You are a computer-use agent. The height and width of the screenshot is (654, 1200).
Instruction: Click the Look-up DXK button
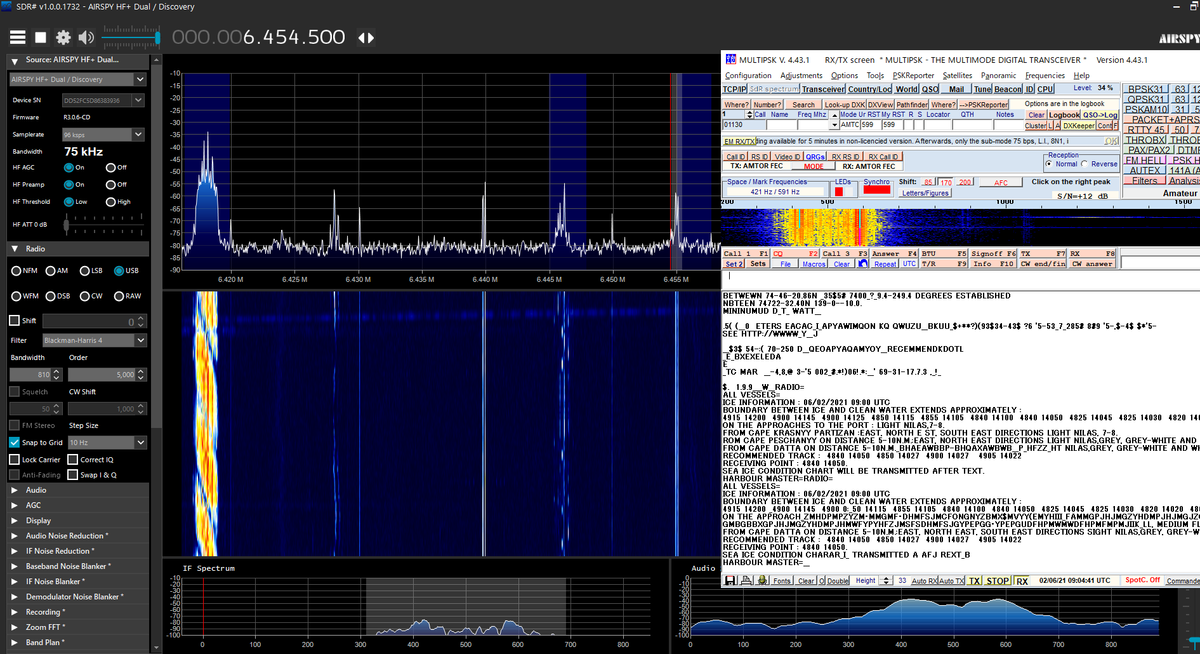844,104
